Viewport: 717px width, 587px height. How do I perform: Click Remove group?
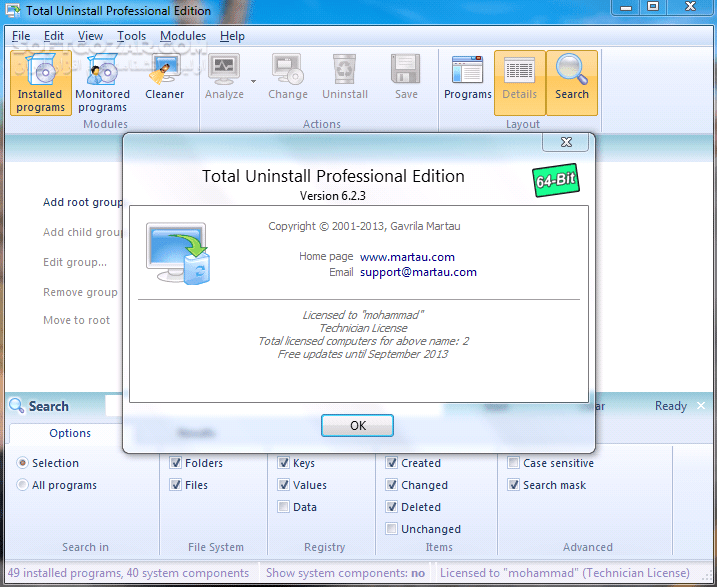(80, 292)
